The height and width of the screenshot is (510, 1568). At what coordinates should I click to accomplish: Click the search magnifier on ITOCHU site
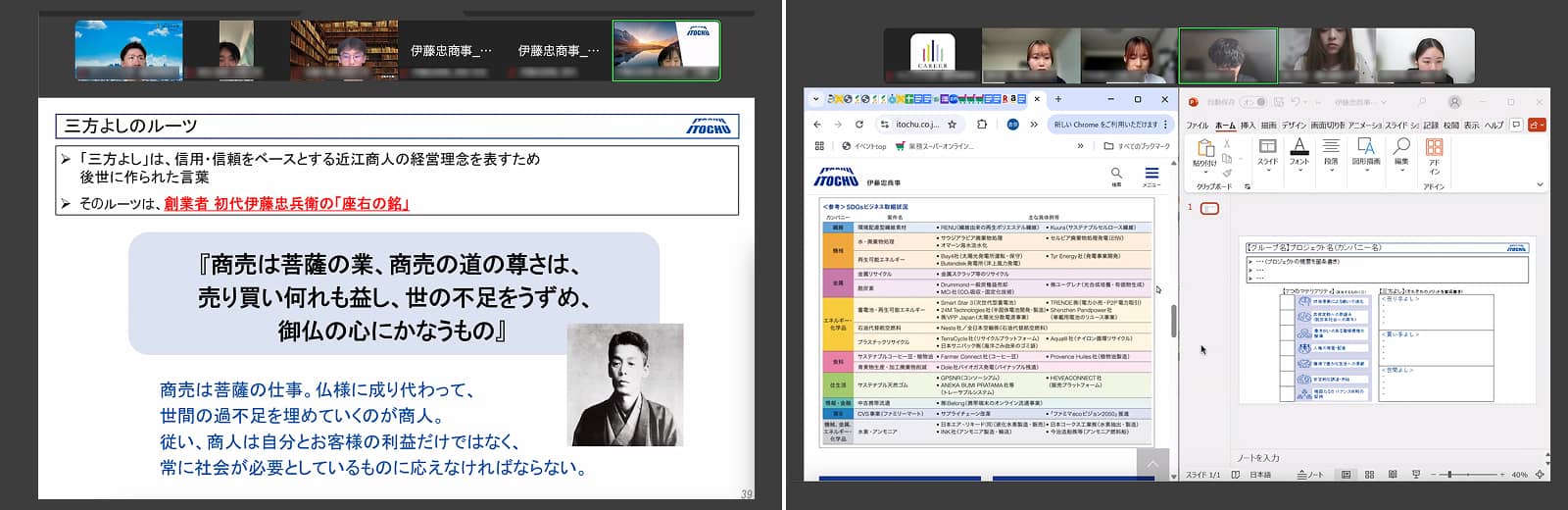coord(1116,174)
